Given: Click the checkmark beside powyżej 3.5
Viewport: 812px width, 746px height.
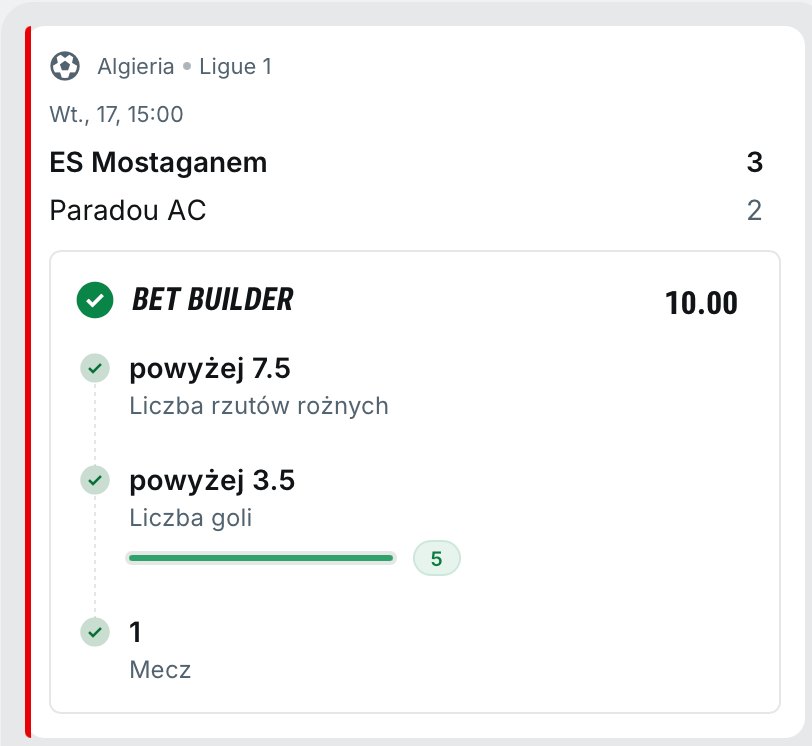Looking at the screenshot, I should pyautogui.click(x=95, y=481).
